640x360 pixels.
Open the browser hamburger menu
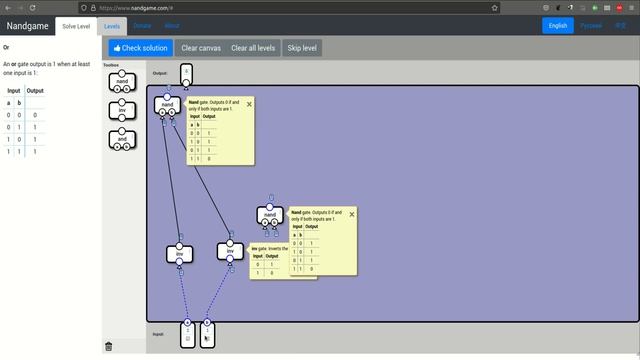(631, 8)
